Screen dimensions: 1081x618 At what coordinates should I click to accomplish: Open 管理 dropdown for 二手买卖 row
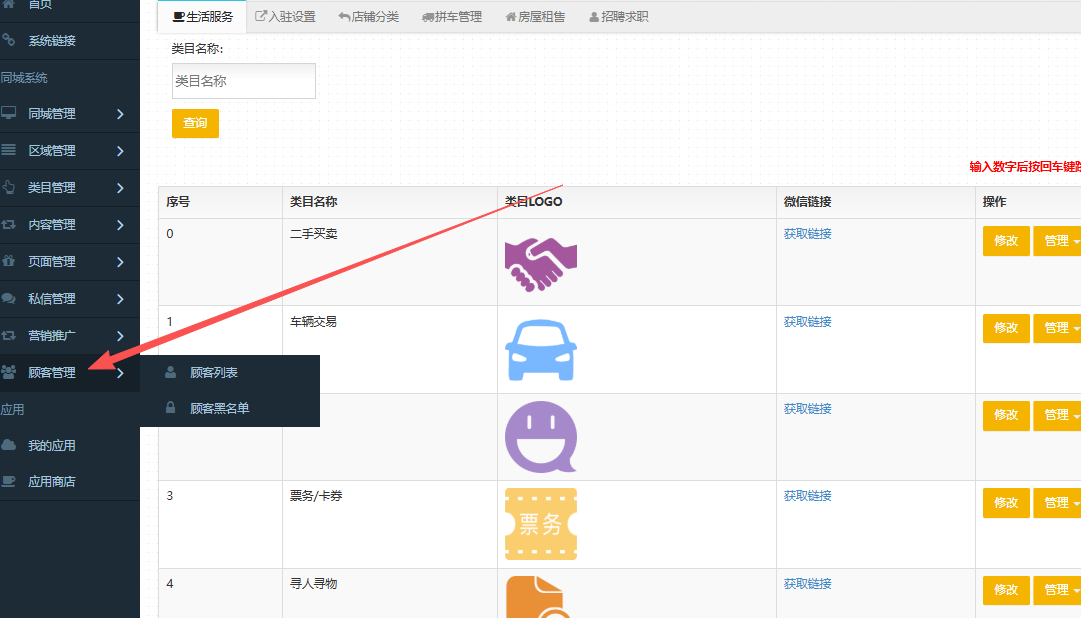1057,241
